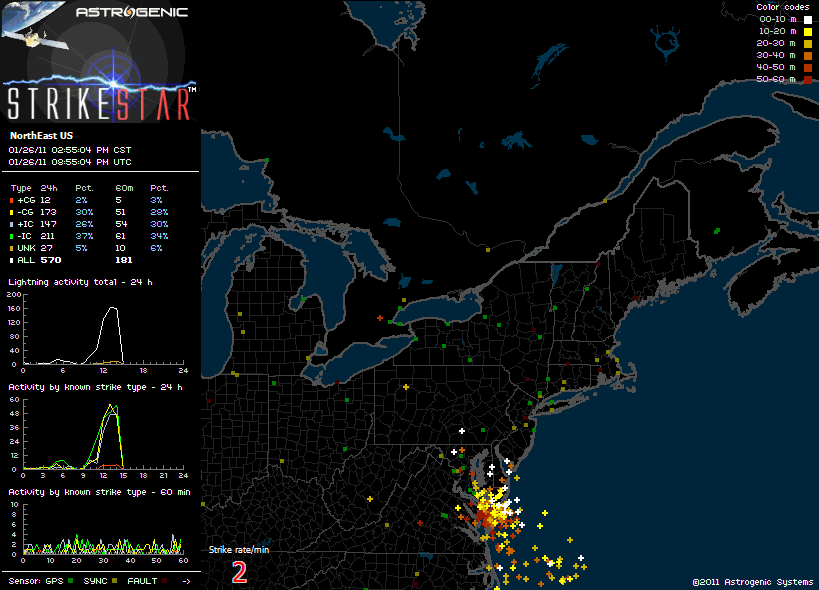
Task: Click the -CG 60m percentage "28%"
Action: pyautogui.click(x=159, y=212)
